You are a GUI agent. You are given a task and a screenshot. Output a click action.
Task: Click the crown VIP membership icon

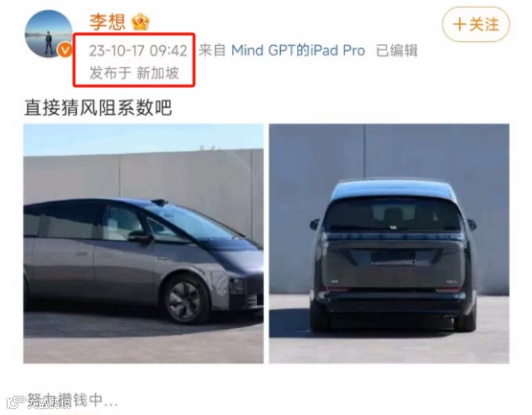tap(141, 22)
